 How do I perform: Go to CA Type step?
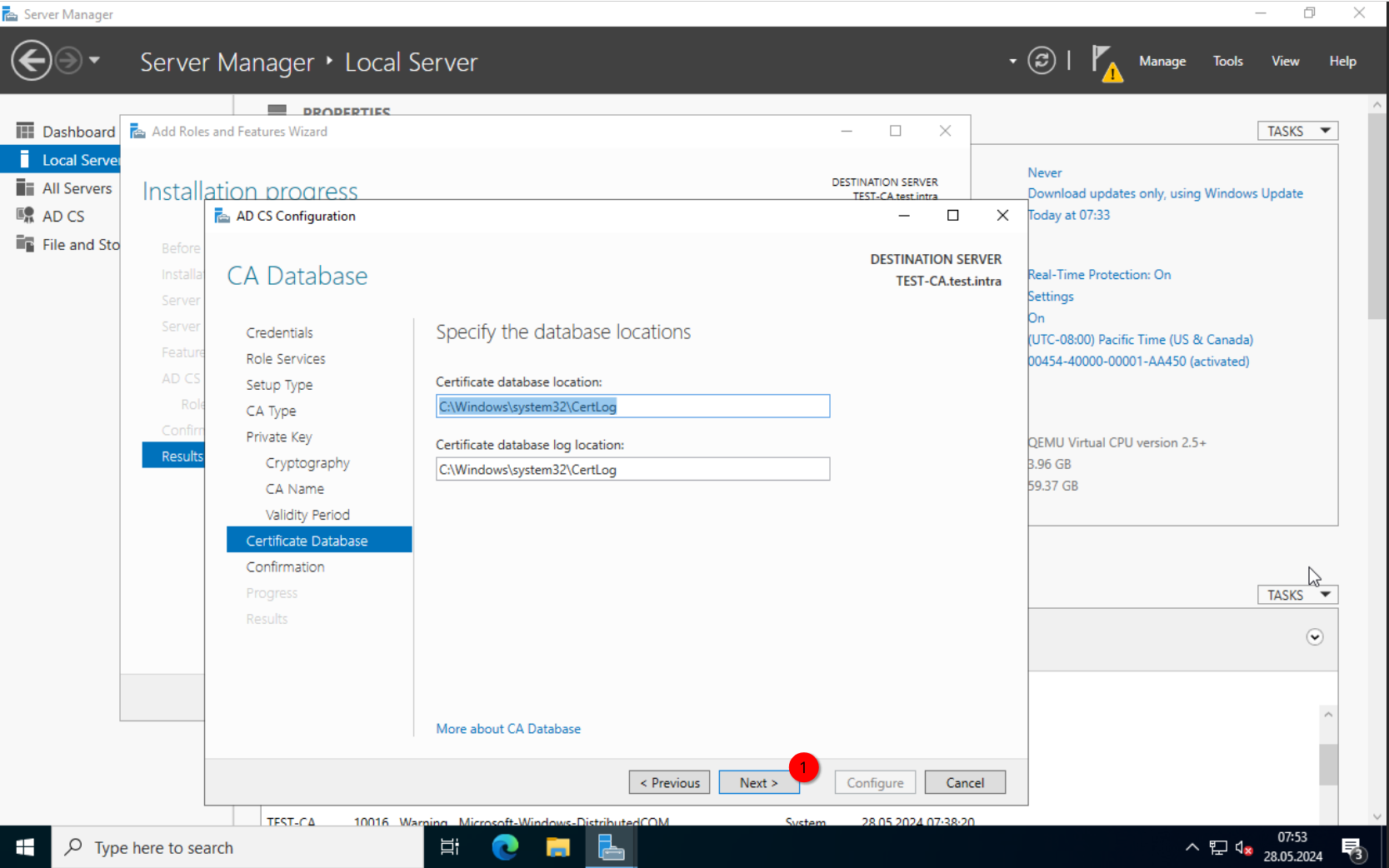(x=271, y=411)
